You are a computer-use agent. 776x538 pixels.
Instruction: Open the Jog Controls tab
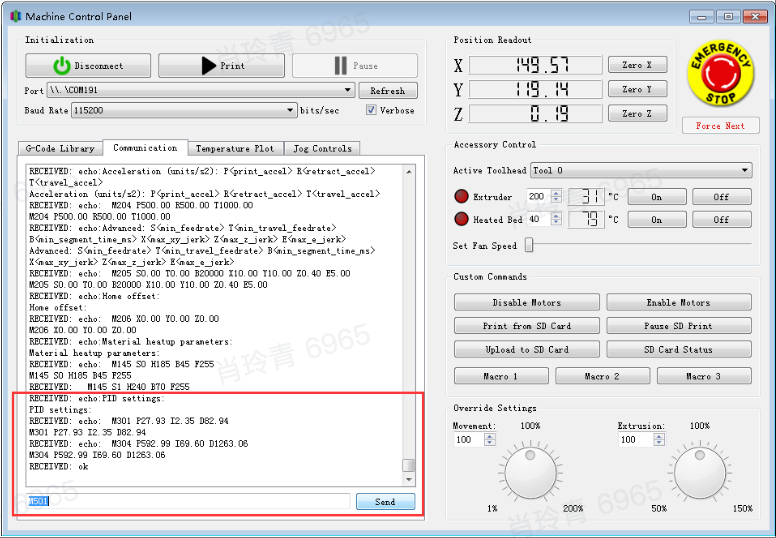pos(321,149)
